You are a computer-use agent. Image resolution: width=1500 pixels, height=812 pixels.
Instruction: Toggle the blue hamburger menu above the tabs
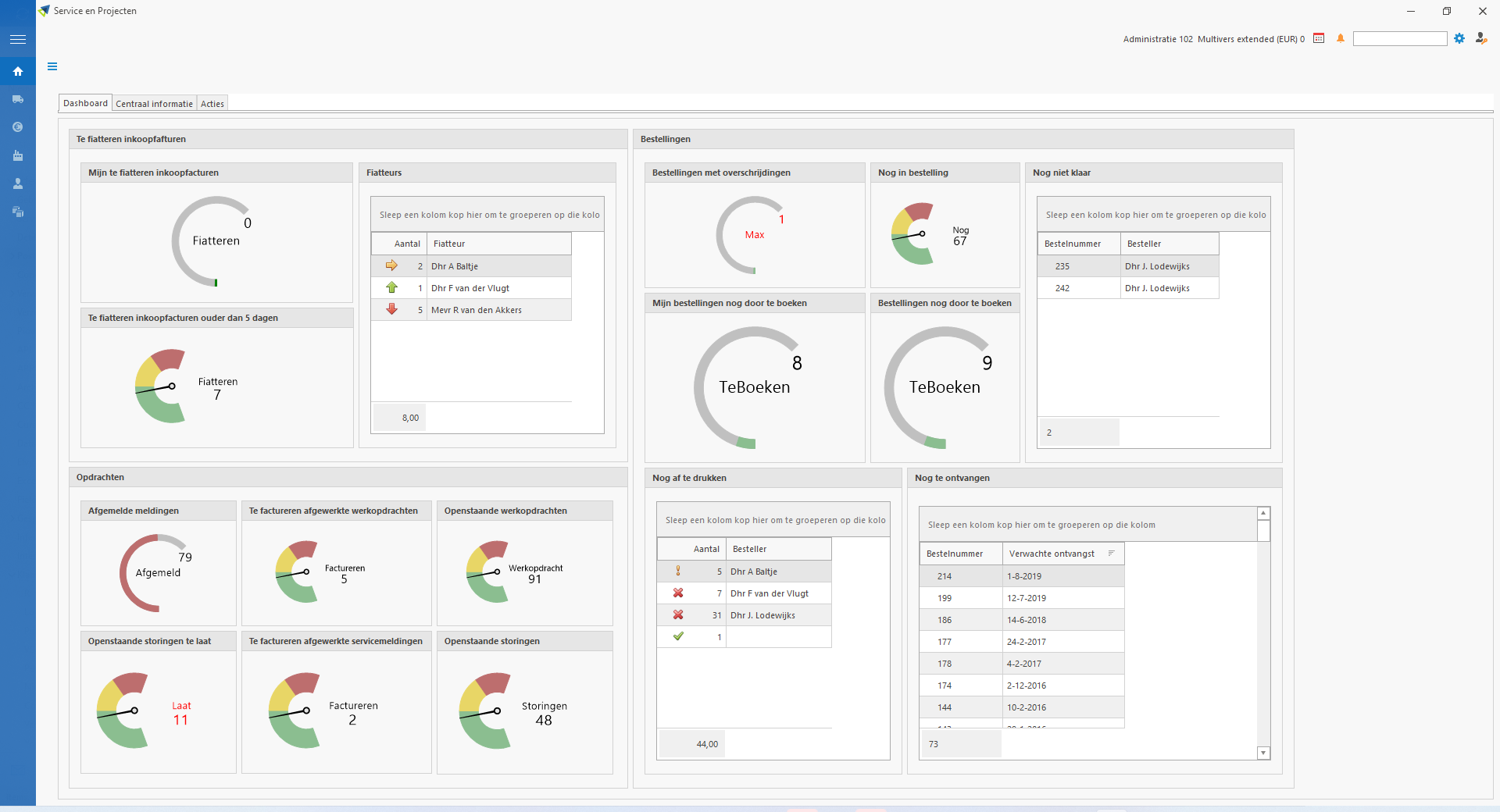click(52, 66)
